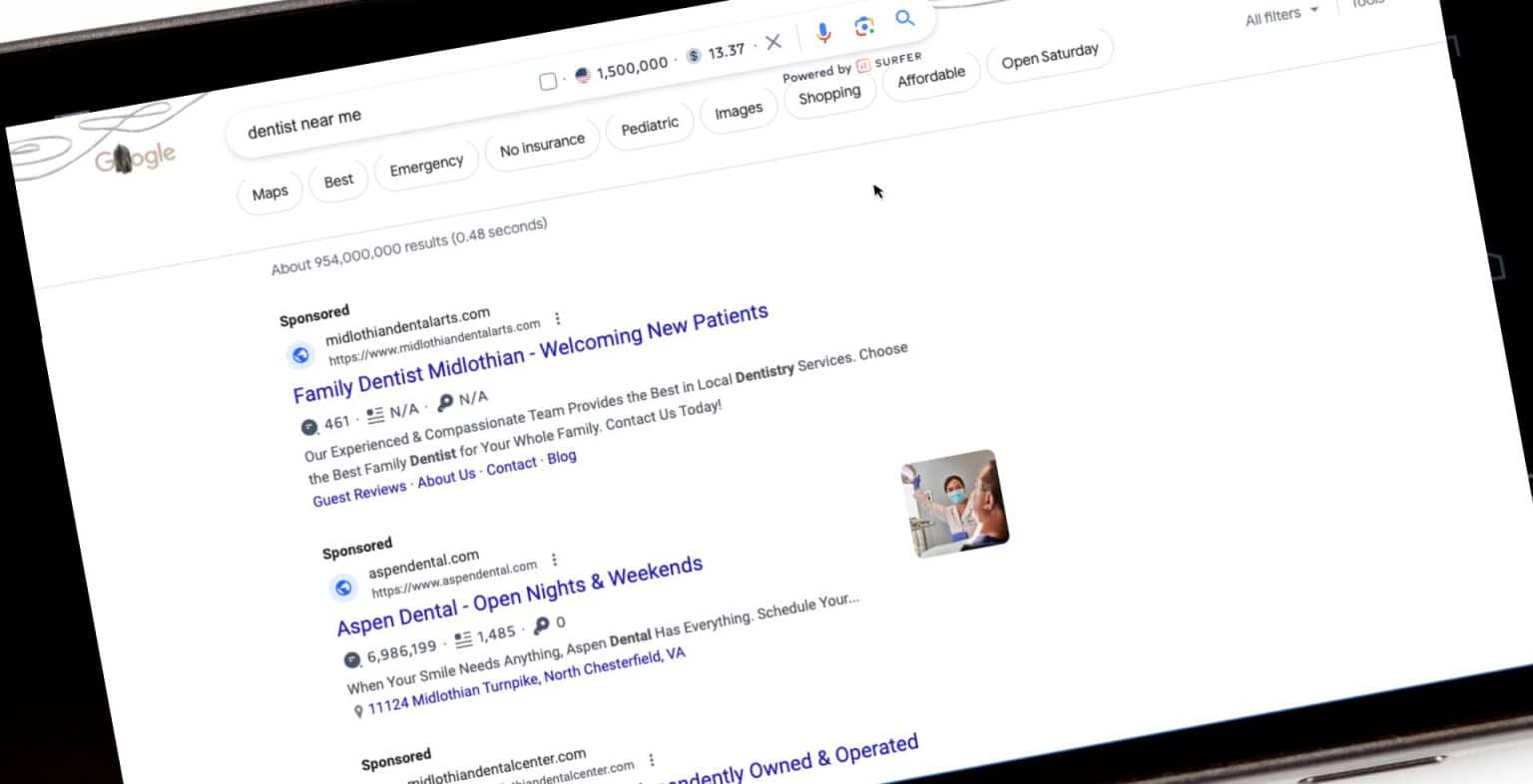Select the Pediatric filter chip

(x=650, y=127)
